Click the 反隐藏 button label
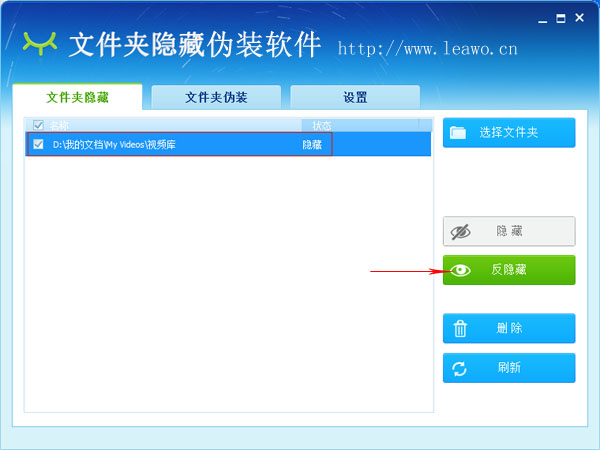The height and width of the screenshot is (450, 600). click(x=509, y=270)
